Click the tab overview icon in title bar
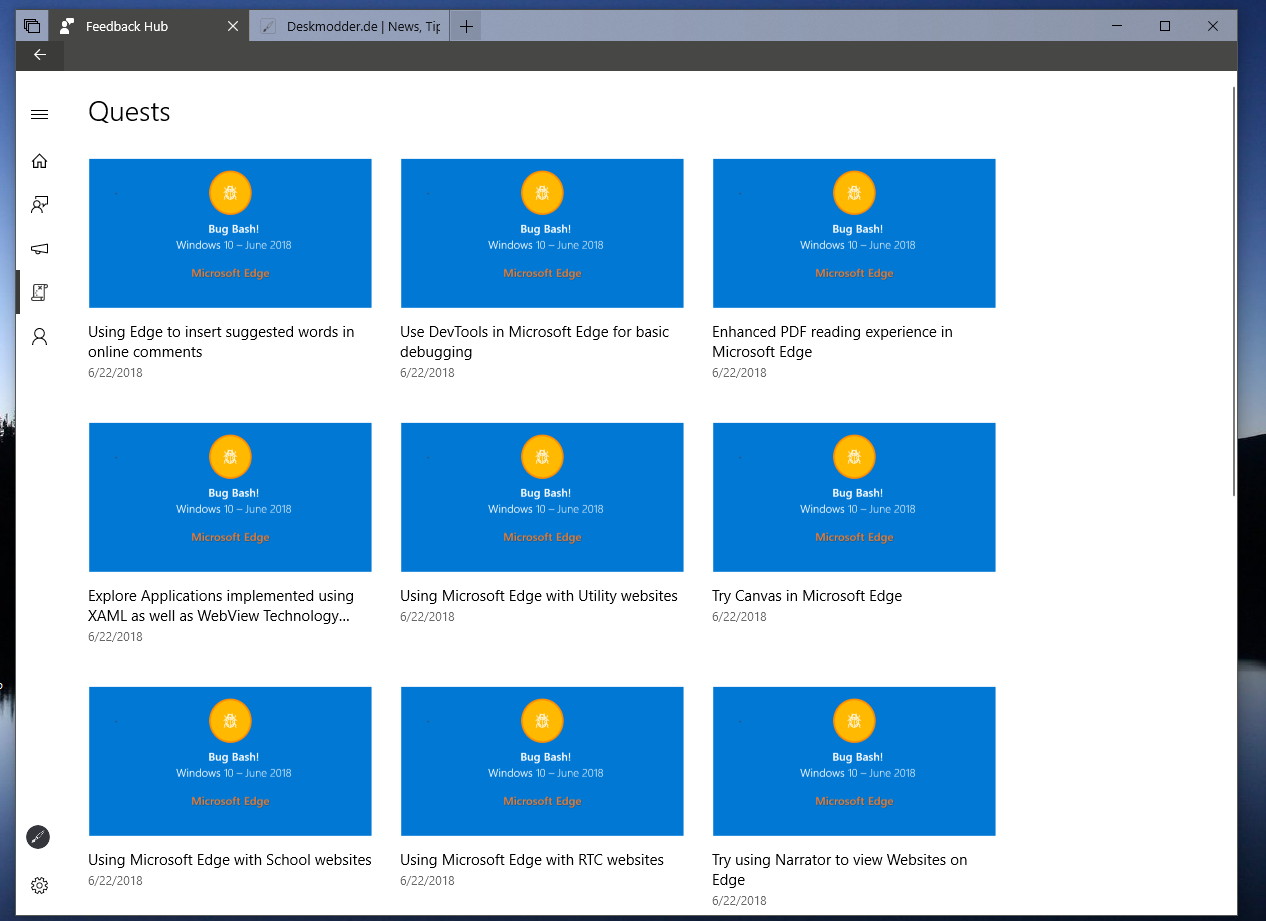The height and width of the screenshot is (921, 1266). (x=32, y=26)
